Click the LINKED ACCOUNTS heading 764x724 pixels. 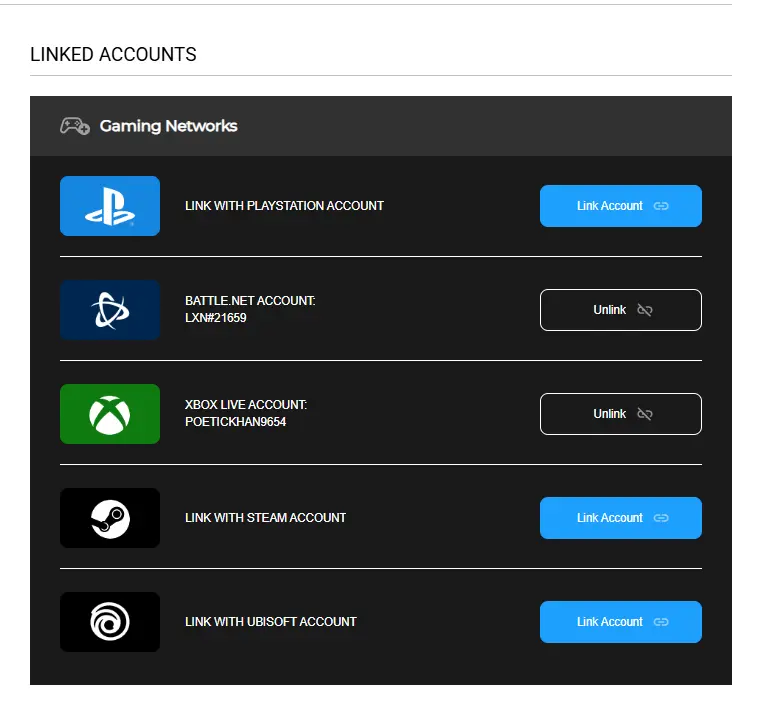[x=113, y=54]
